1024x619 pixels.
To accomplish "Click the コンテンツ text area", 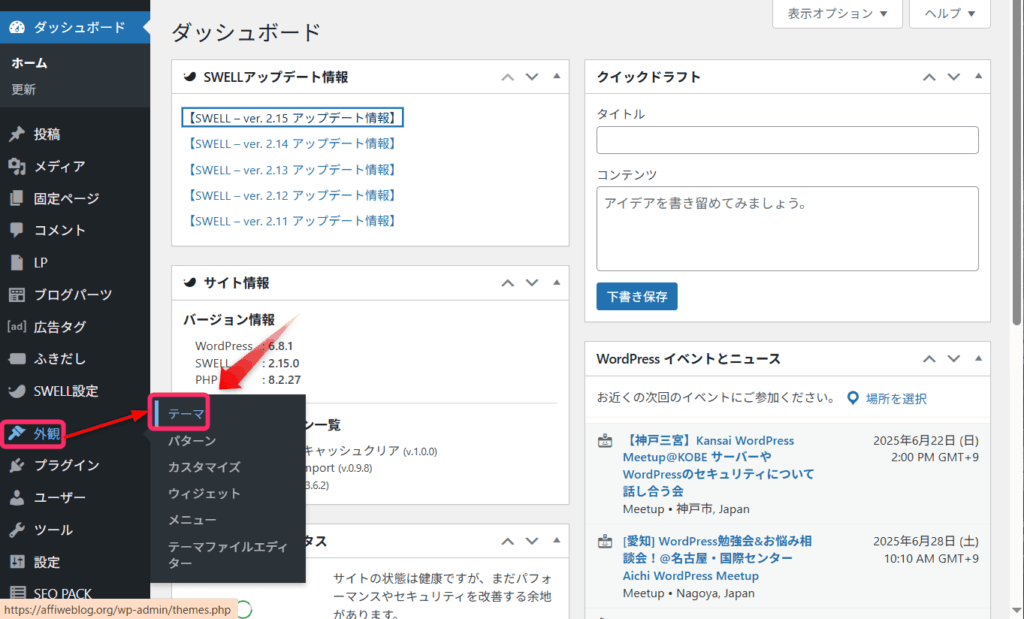I will click(787, 229).
